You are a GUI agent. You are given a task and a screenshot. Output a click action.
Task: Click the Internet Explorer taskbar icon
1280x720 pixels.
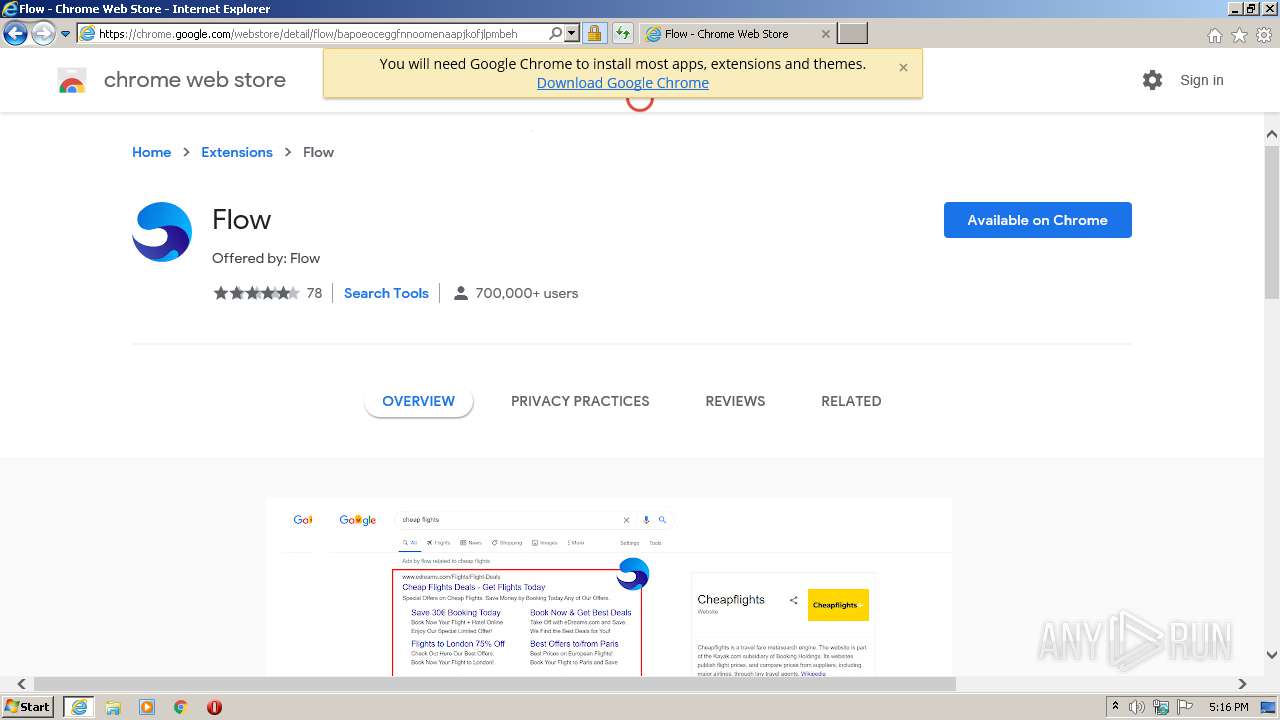(78, 707)
